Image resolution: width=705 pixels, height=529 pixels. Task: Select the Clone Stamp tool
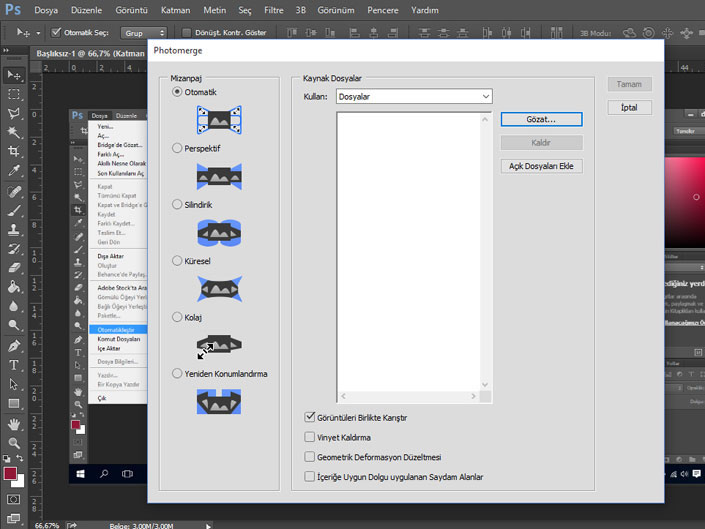click(x=14, y=230)
